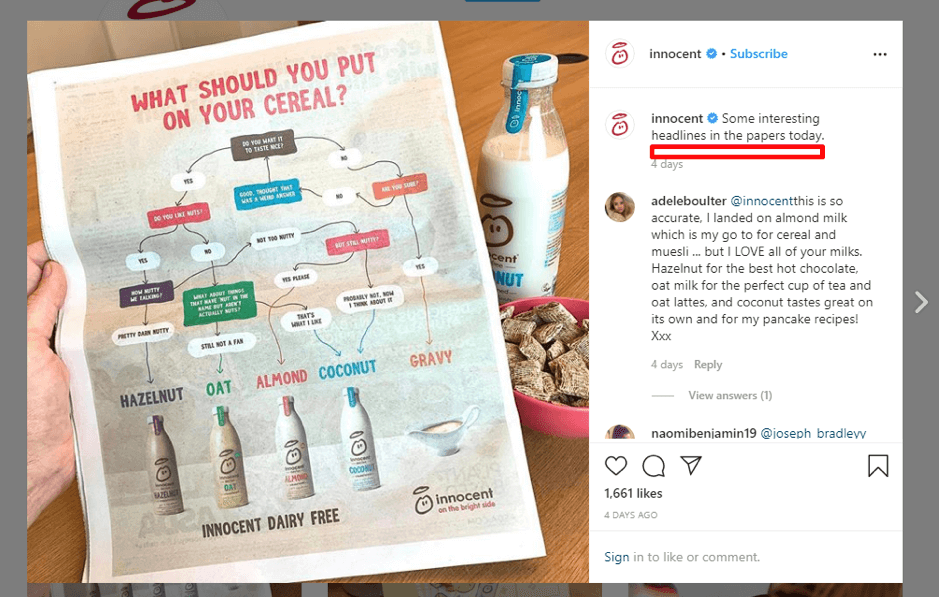Image resolution: width=939 pixels, height=597 pixels.
Task: Click the Sign in link
Action: coord(617,557)
